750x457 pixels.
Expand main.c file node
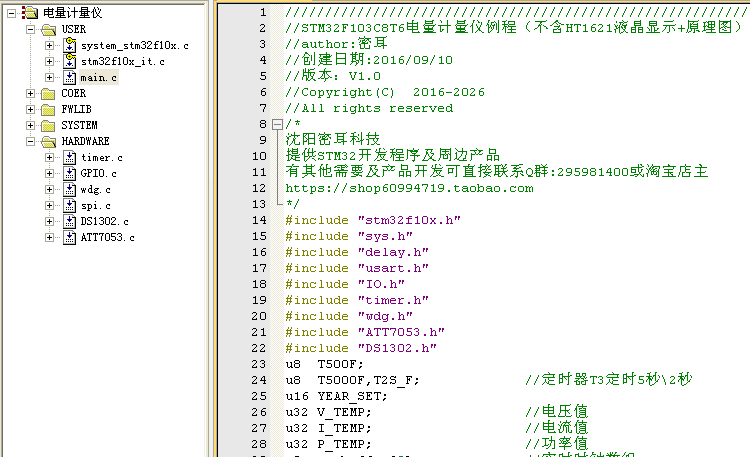coord(49,77)
